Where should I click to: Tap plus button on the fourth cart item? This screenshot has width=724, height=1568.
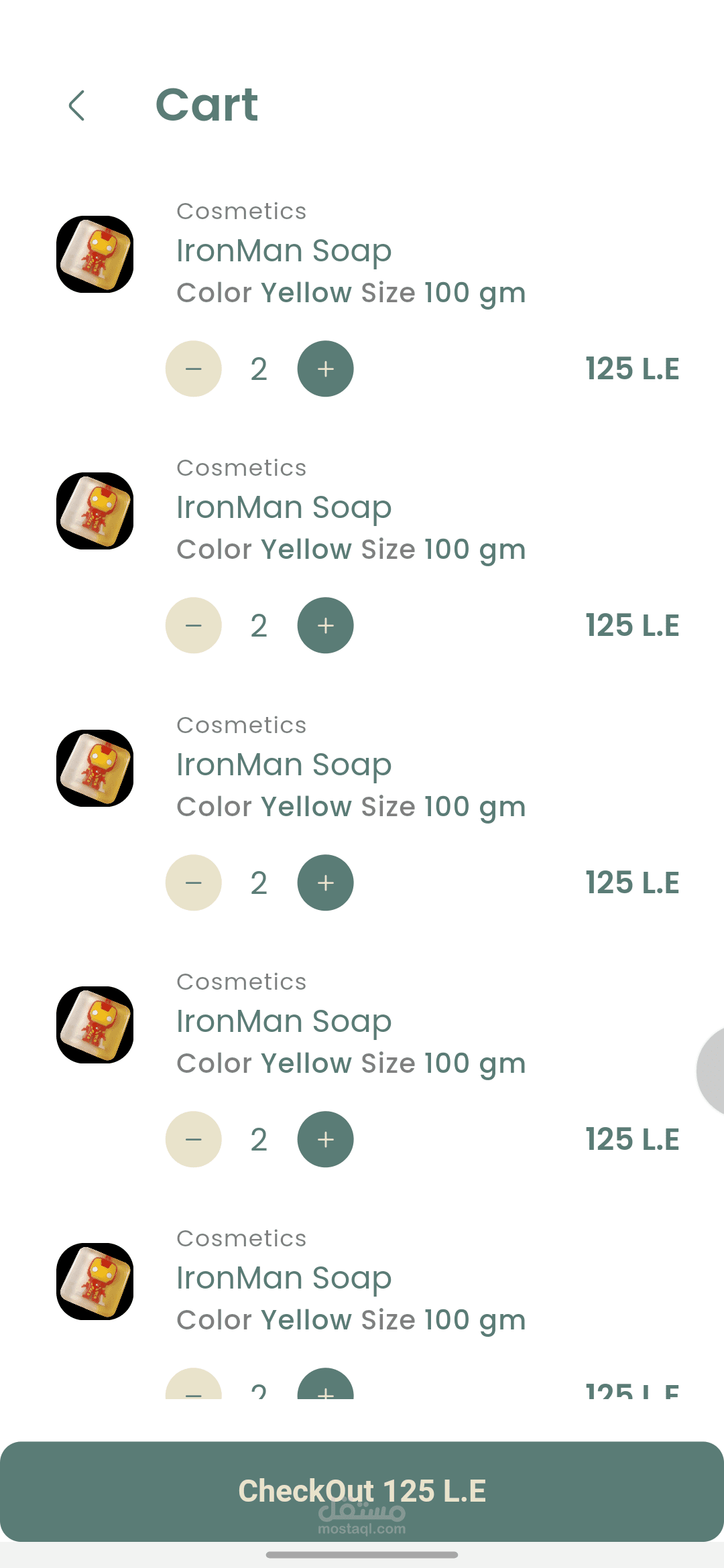(x=326, y=1140)
